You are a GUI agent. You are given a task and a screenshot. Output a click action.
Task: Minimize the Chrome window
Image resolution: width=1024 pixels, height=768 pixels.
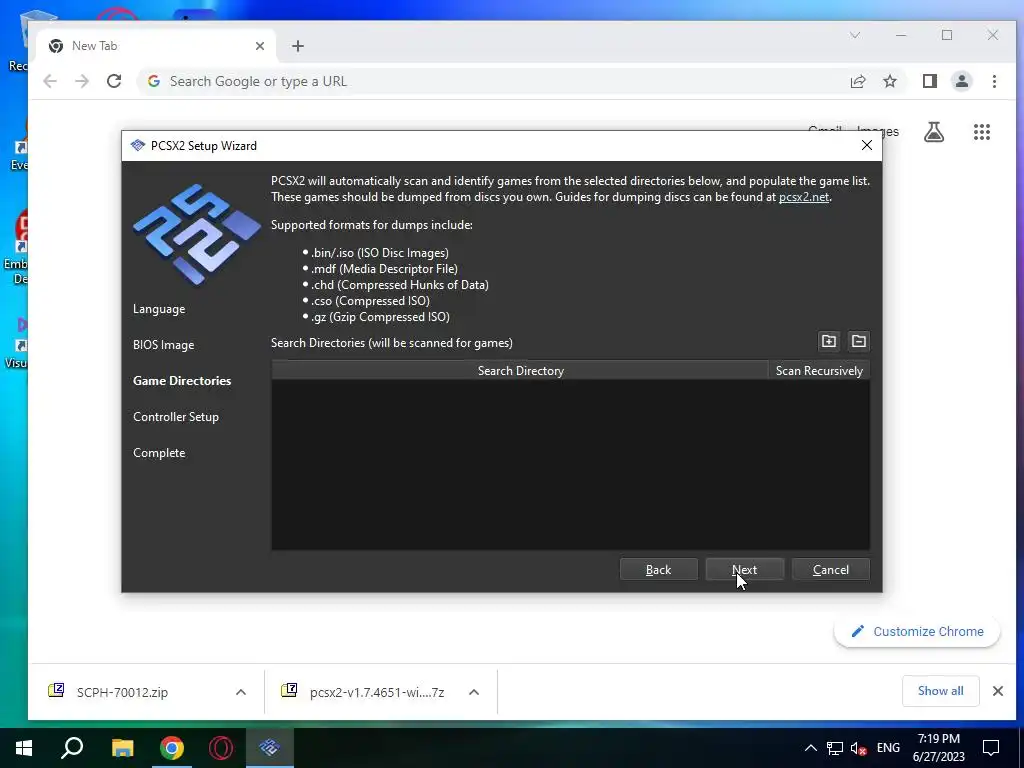[901, 35]
